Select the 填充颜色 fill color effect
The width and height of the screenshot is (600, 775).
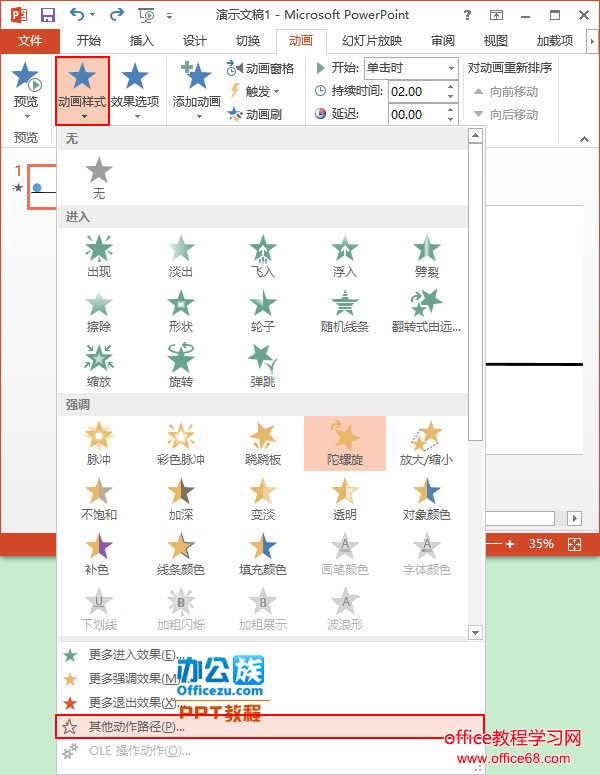(x=263, y=554)
